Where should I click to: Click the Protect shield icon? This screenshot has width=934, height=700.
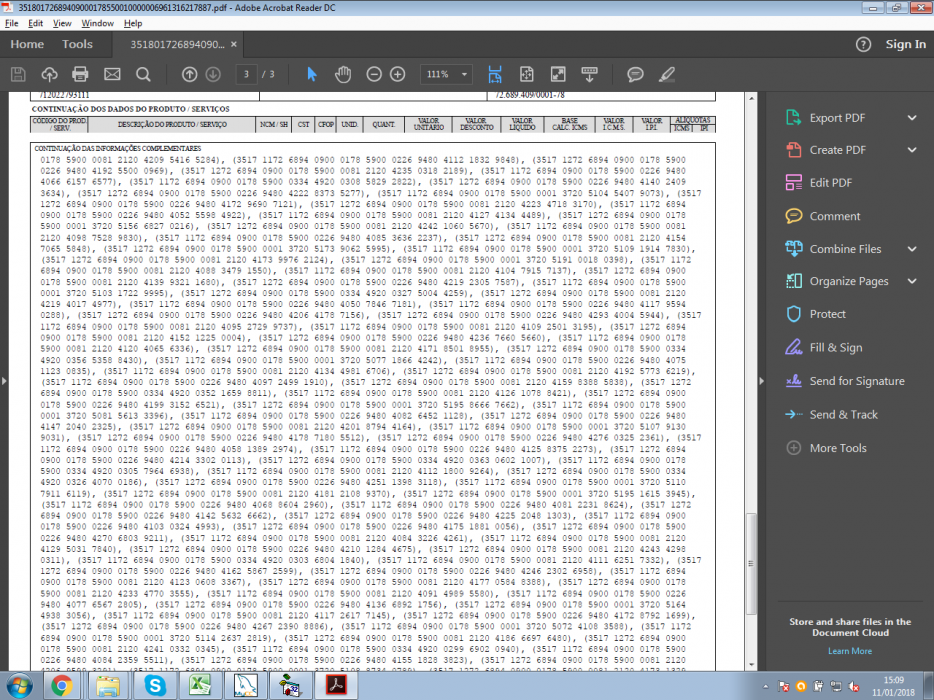[x=793, y=314]
